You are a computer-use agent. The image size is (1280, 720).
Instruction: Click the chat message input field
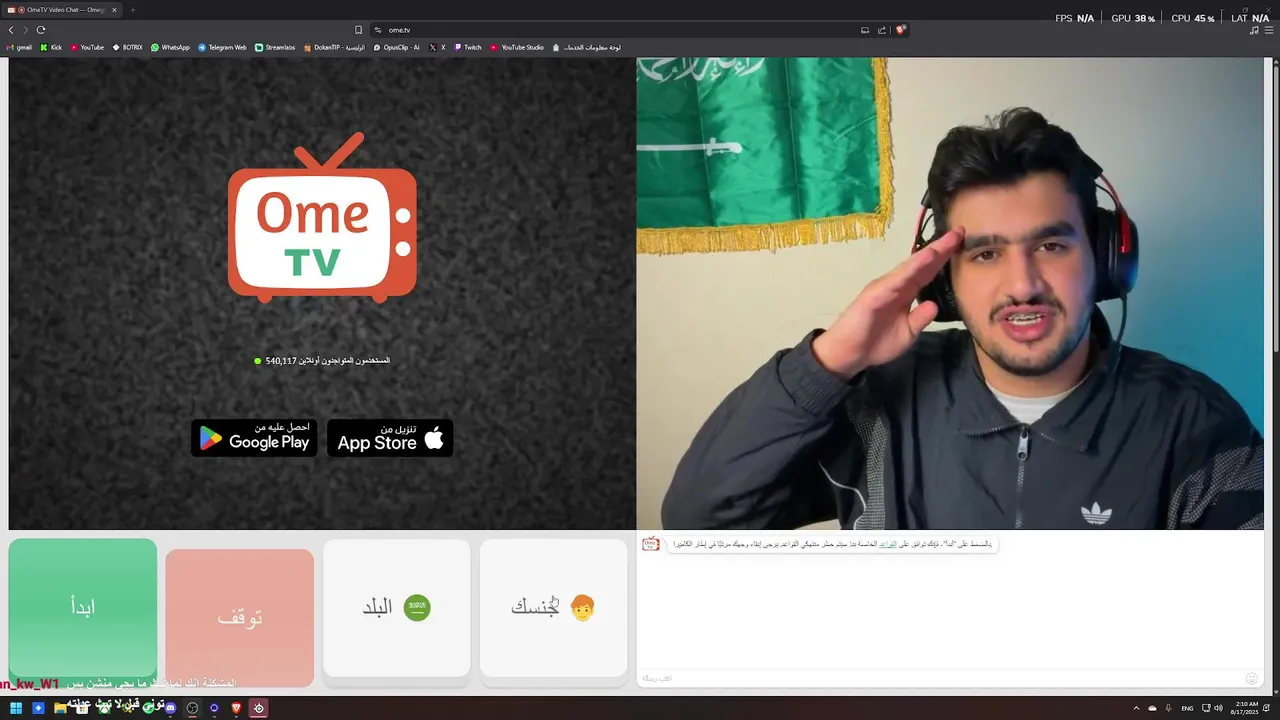[940, 678]
